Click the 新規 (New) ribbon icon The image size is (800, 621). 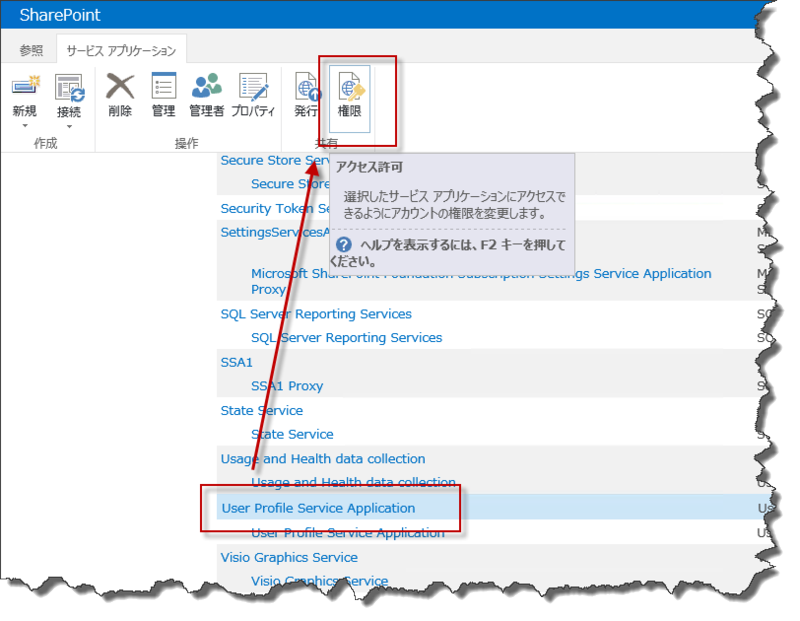[25, 85]
